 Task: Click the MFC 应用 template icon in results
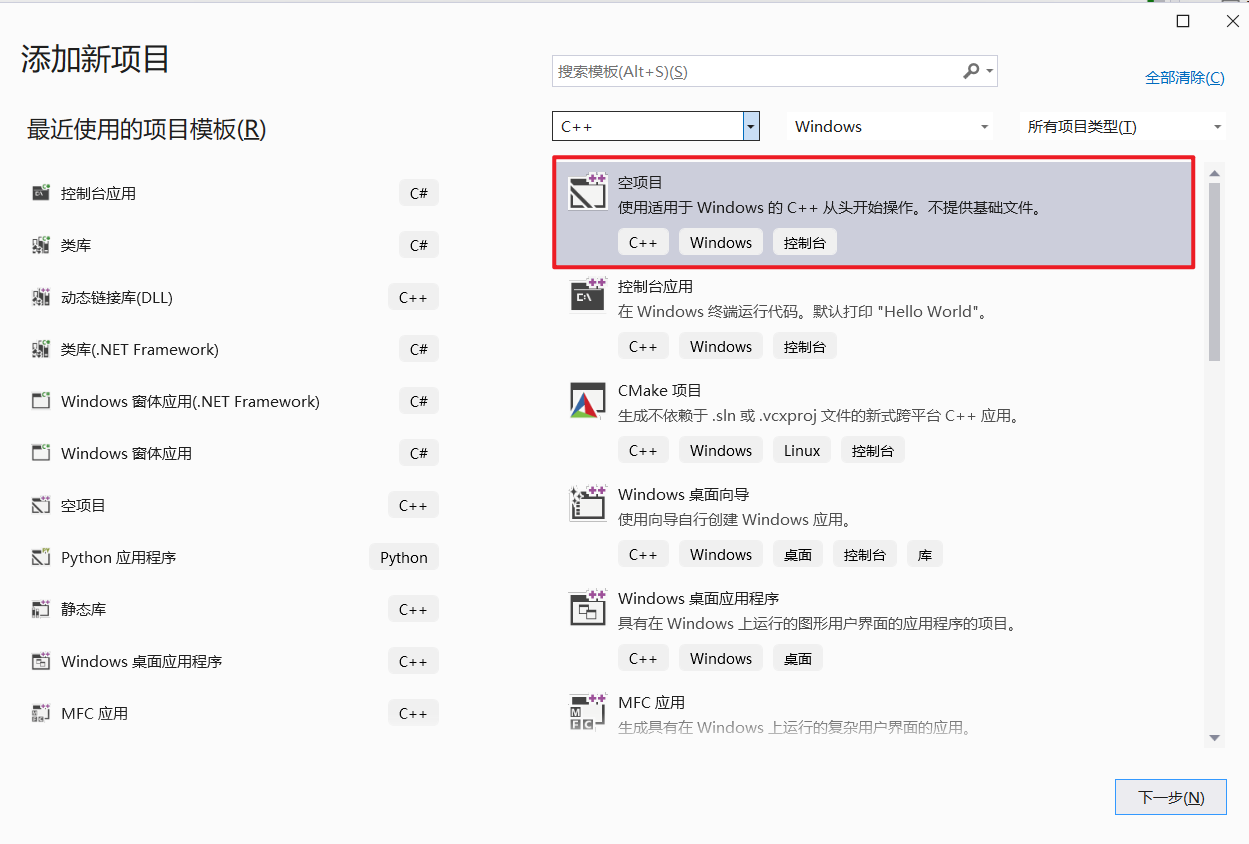pyautogui.click(x=588, y=711)
